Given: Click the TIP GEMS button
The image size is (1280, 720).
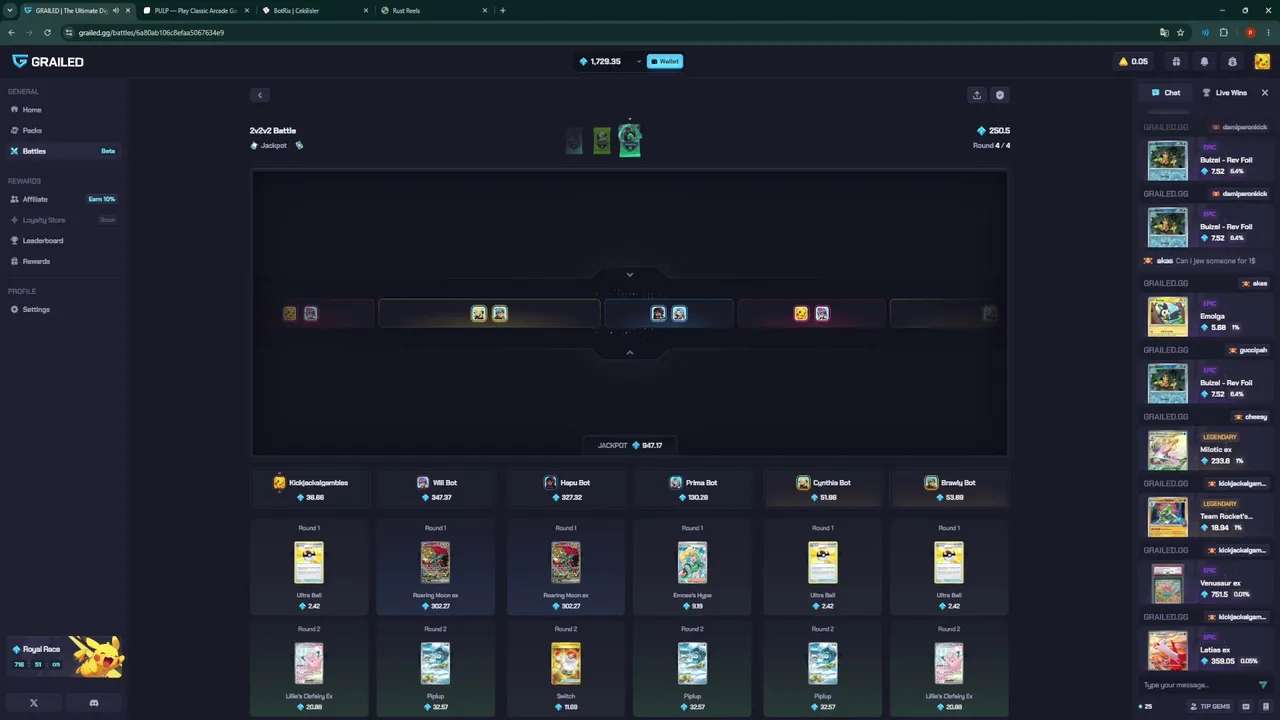Looking at the screenshot, I should (1211, 706).
